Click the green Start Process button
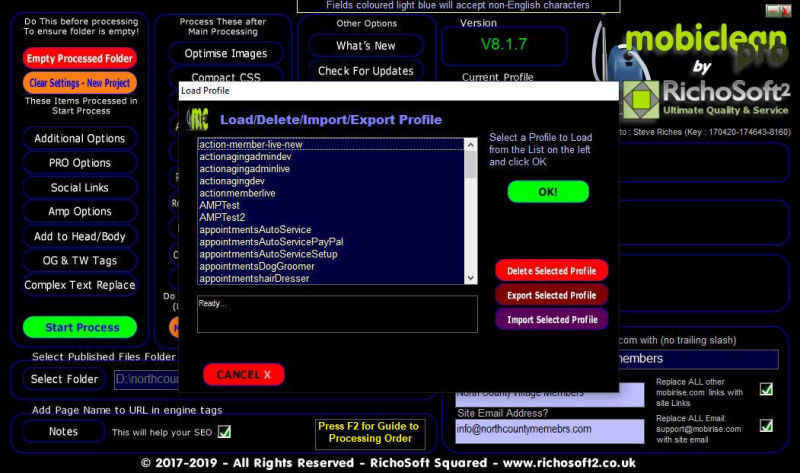Screen dimensions: 800x473 pyautogui.click(x=80, y=327)
